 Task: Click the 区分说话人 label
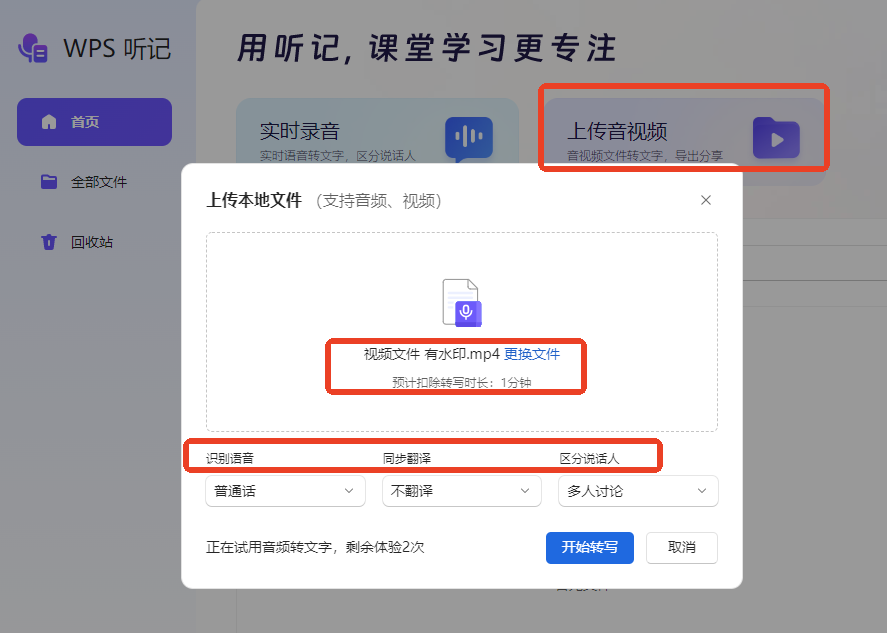(589, 459)
